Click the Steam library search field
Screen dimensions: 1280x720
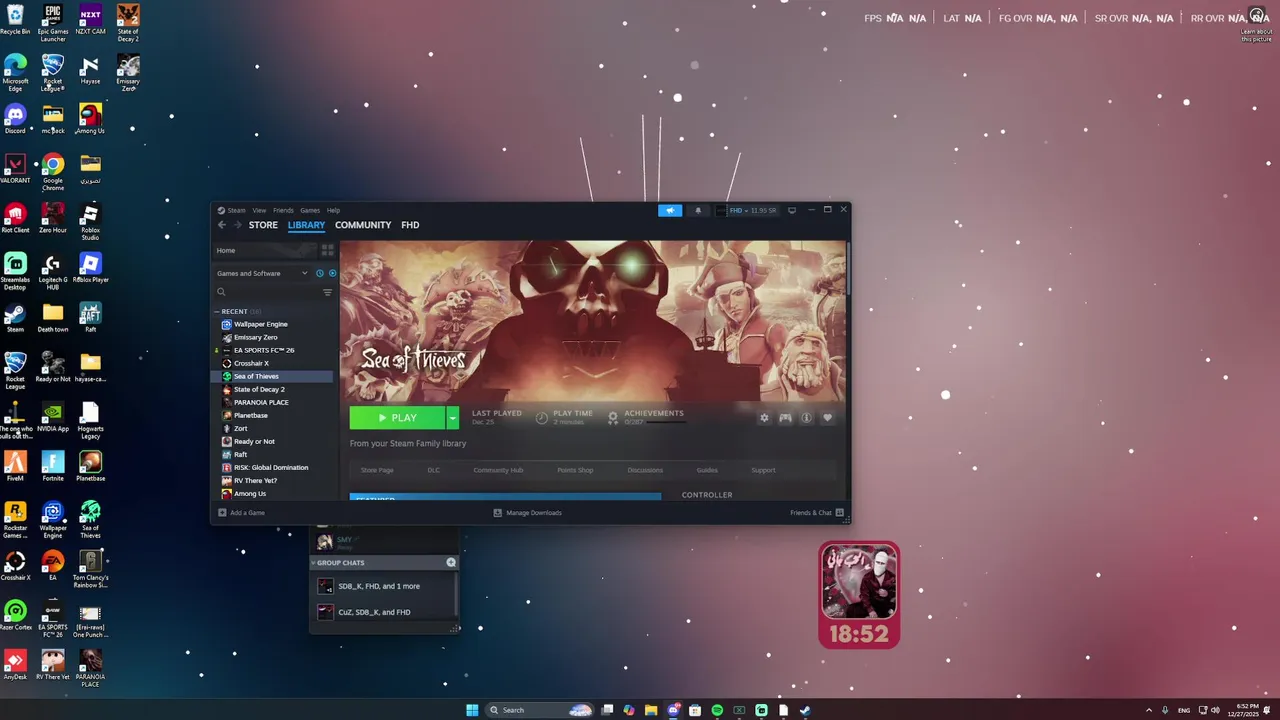[x=267, y=292]
